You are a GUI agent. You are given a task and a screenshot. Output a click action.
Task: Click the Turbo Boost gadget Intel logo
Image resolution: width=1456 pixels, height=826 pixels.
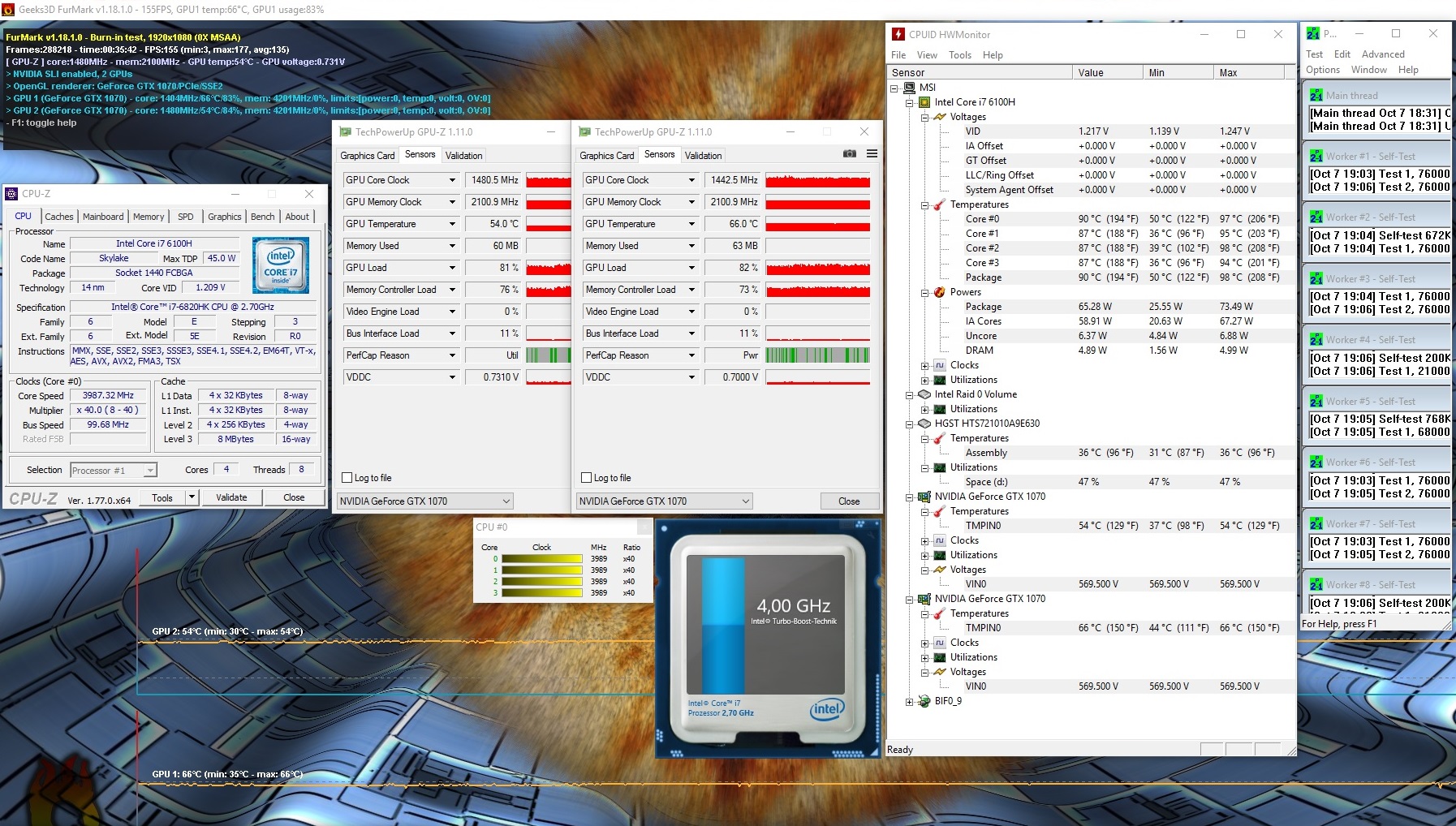pos(827,709)
